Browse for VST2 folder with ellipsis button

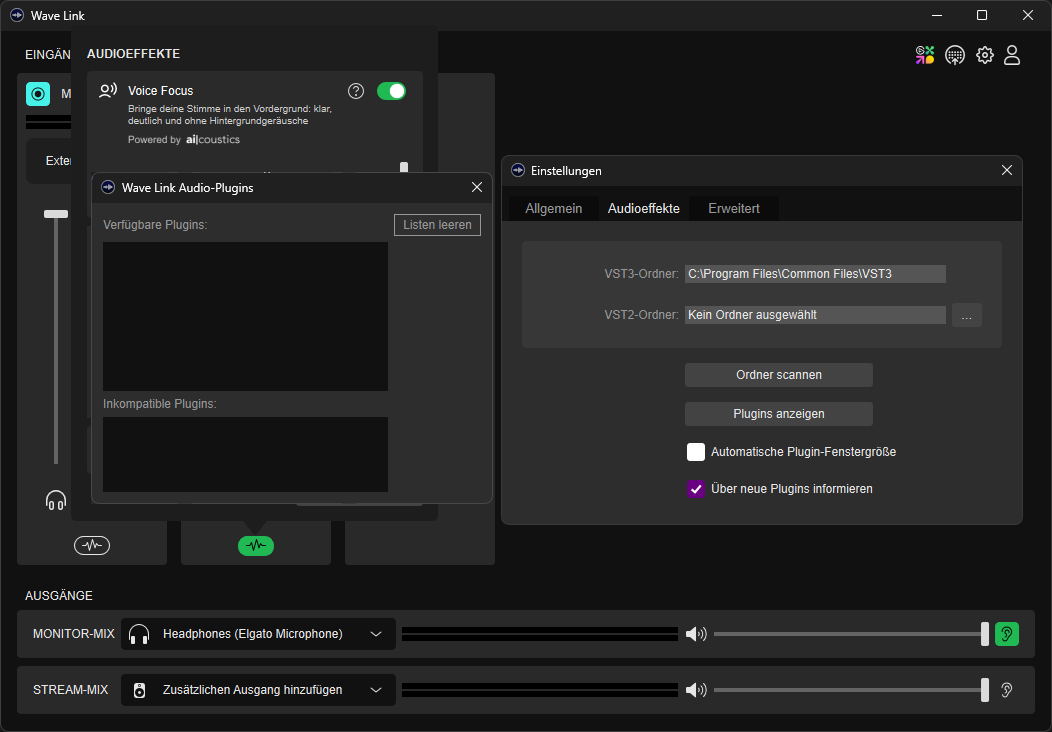click(x=966, y=315)
